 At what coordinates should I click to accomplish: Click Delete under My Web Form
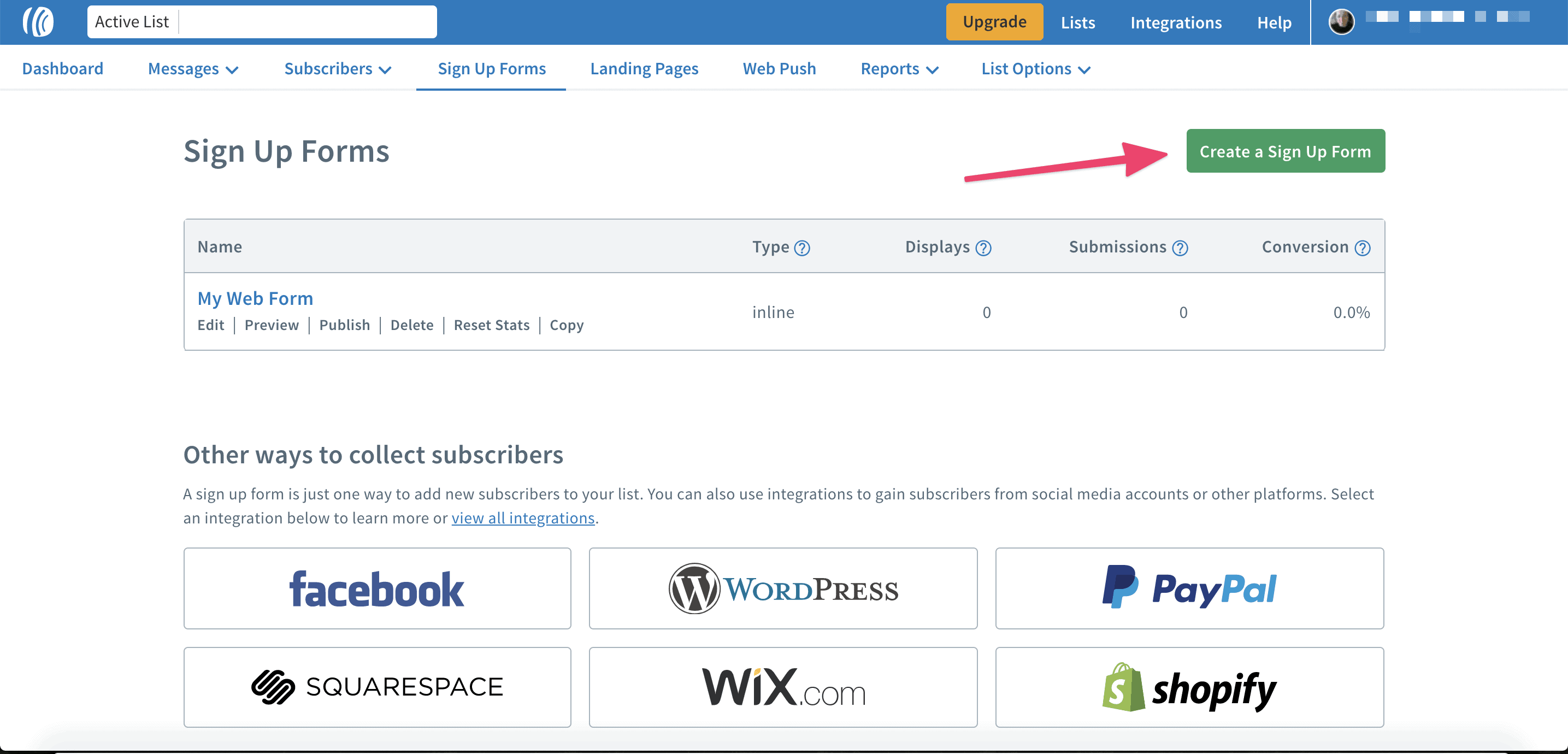click(412, 325)
